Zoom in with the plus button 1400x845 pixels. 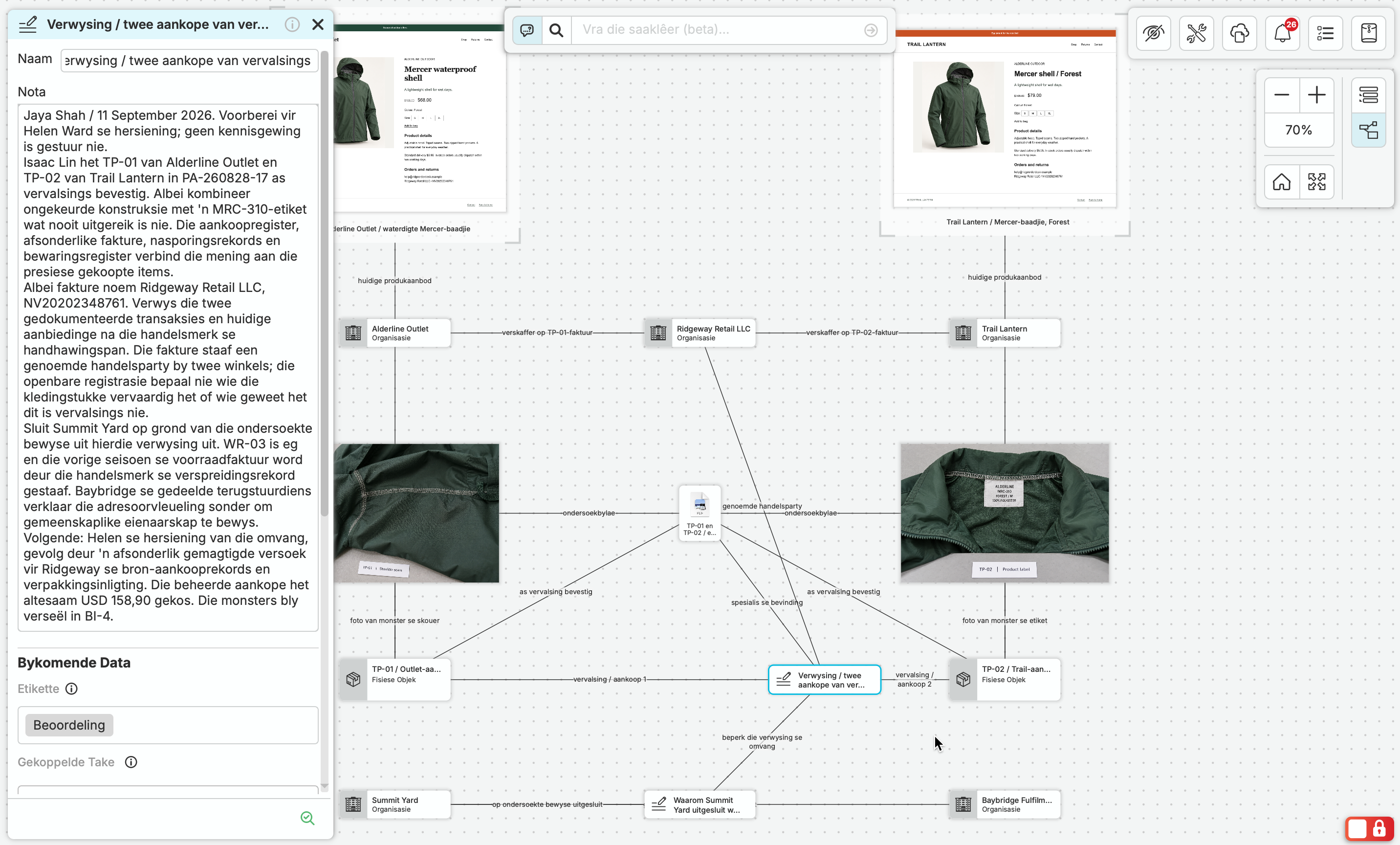1316,95
